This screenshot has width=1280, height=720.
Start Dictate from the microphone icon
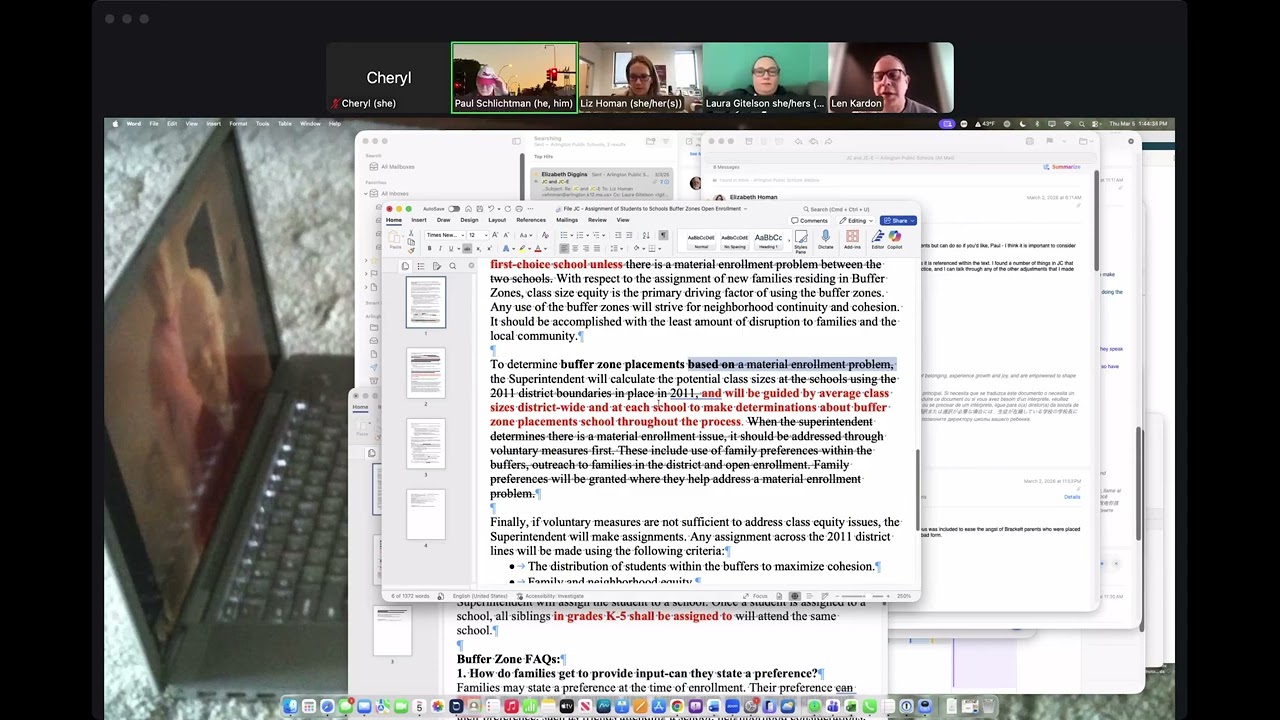point(825,241)
